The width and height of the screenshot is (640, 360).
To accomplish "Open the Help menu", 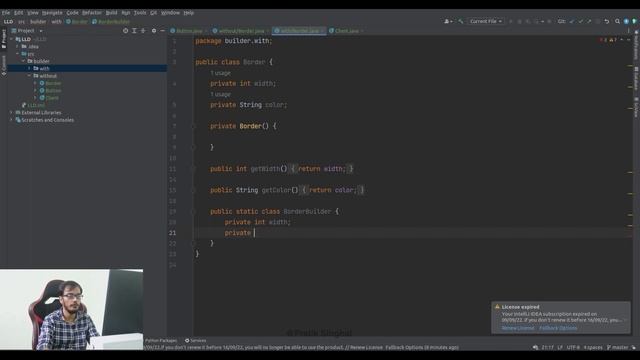I will pos(189,13).
